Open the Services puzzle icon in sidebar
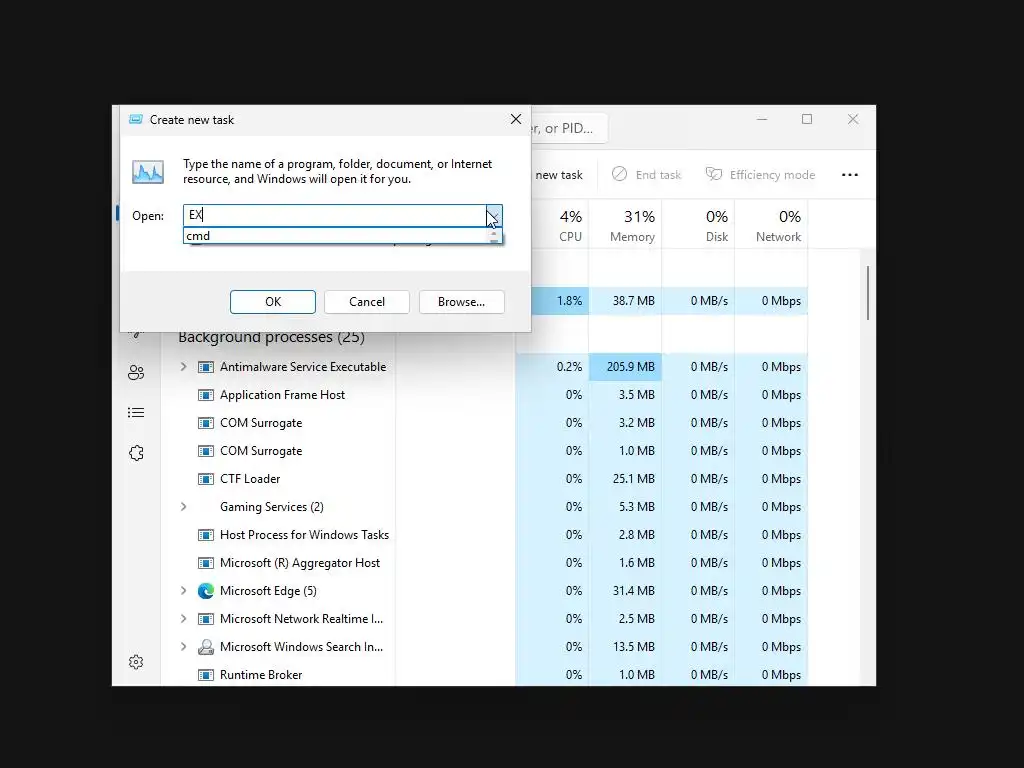Screen dimensions: 1024x768 [136, 453]
